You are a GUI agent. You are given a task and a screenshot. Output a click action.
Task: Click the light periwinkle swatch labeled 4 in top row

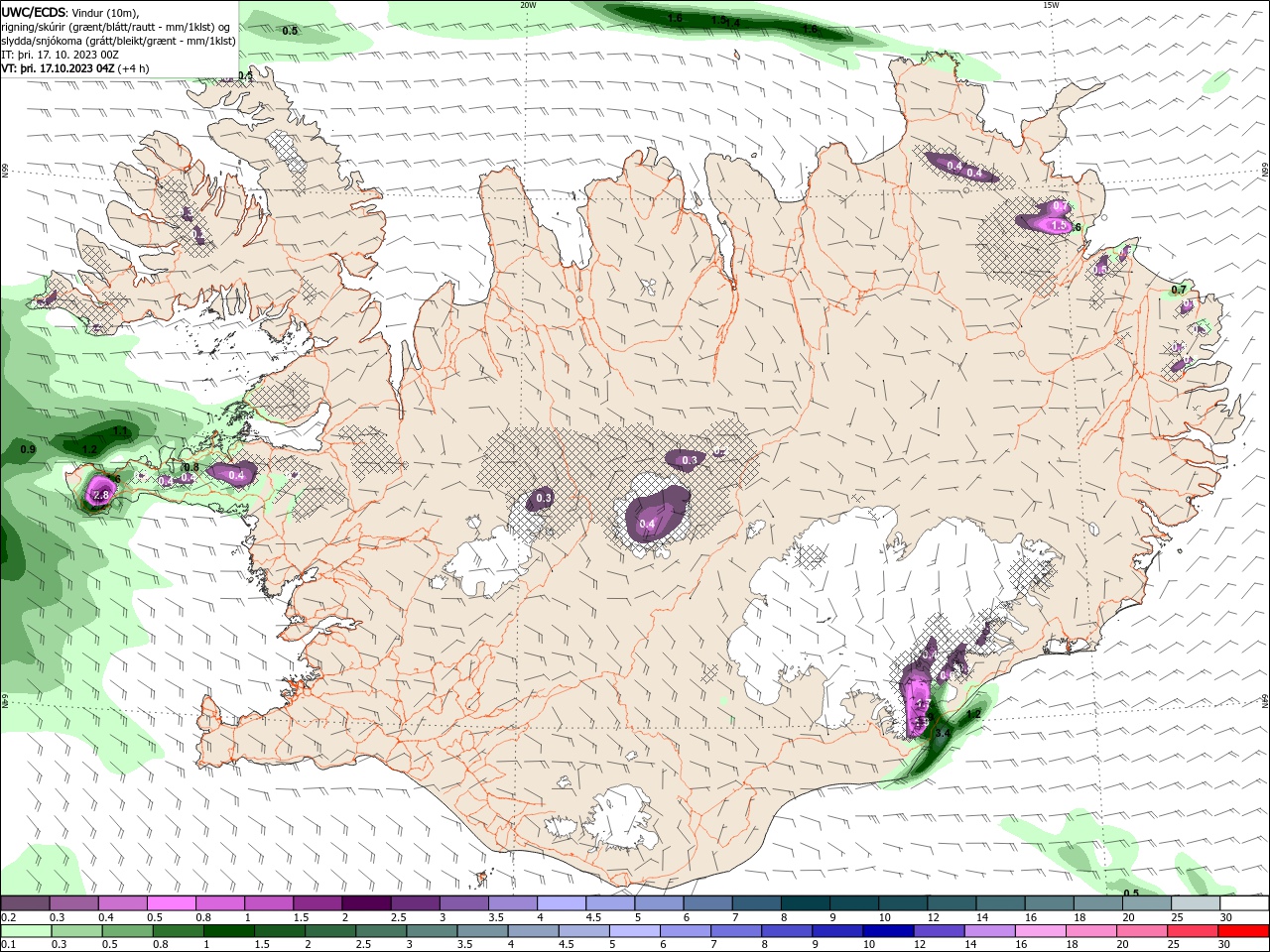pos(561,903)
